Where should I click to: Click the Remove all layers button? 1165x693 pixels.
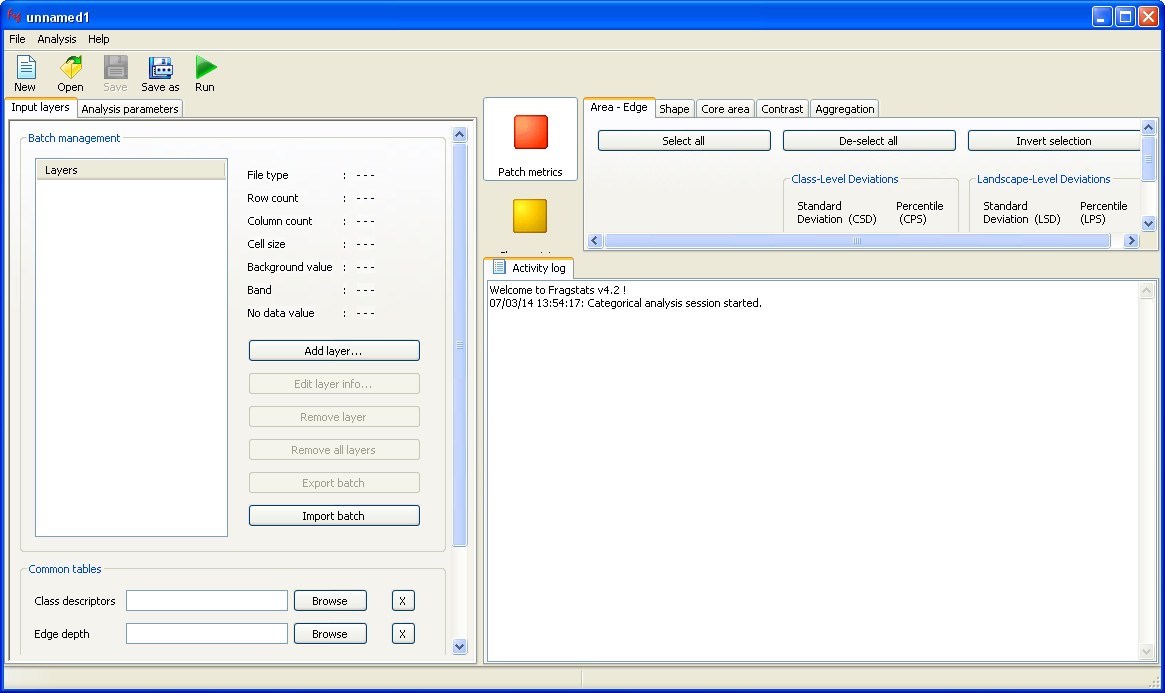(334, 450)
